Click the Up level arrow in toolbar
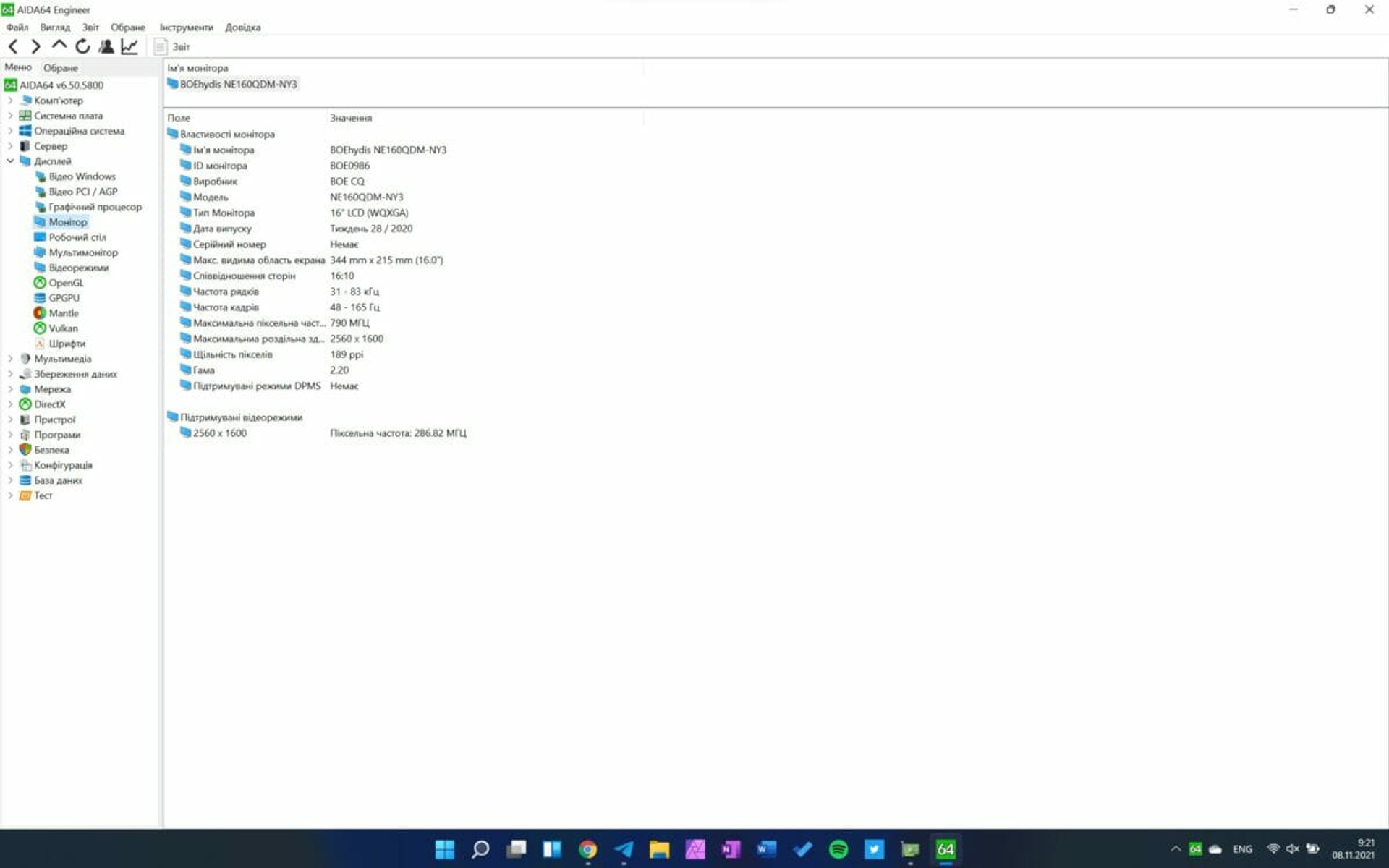Viewport: 1389px width, 868px height. (x=59, y=46)
